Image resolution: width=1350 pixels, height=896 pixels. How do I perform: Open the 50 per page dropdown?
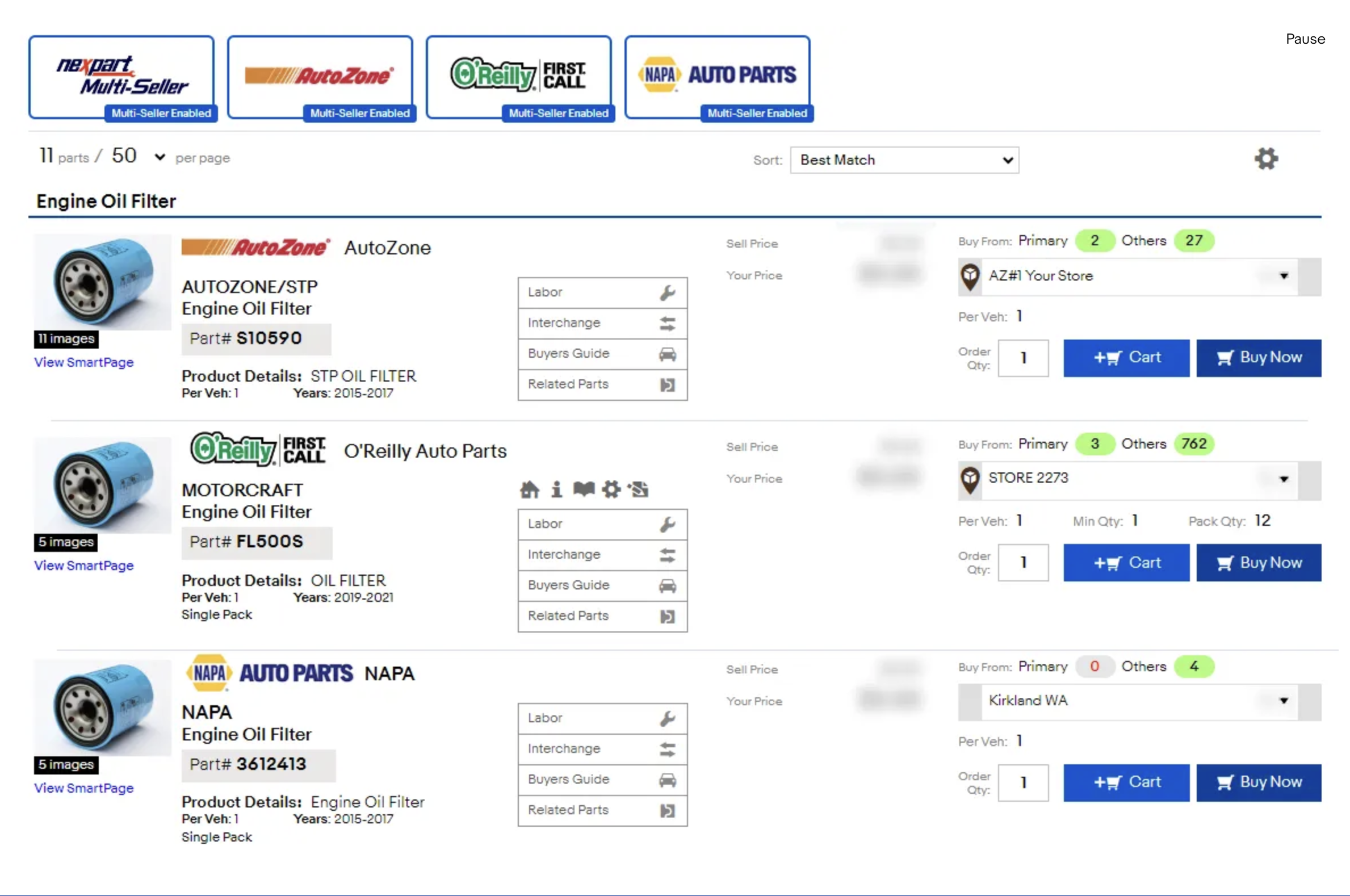point(139,156)
